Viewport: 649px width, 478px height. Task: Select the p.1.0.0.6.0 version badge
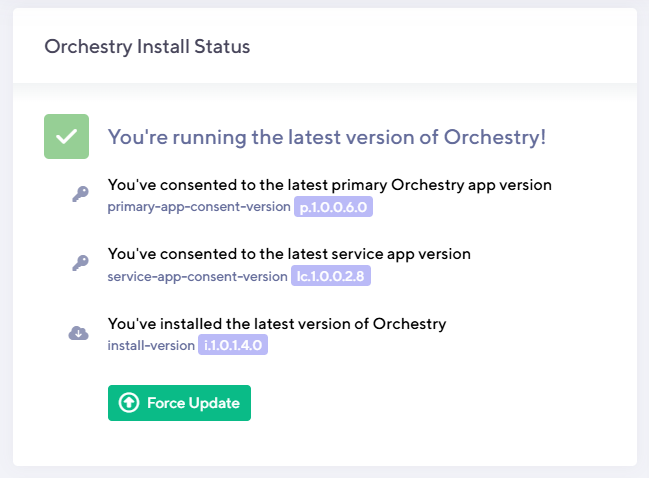click(x=333, y=207)
